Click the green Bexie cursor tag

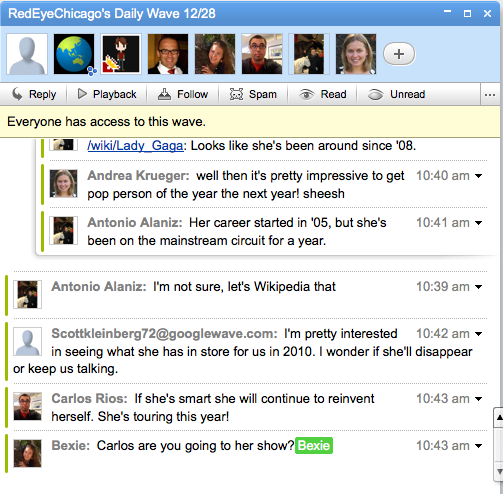coord(314,446)
